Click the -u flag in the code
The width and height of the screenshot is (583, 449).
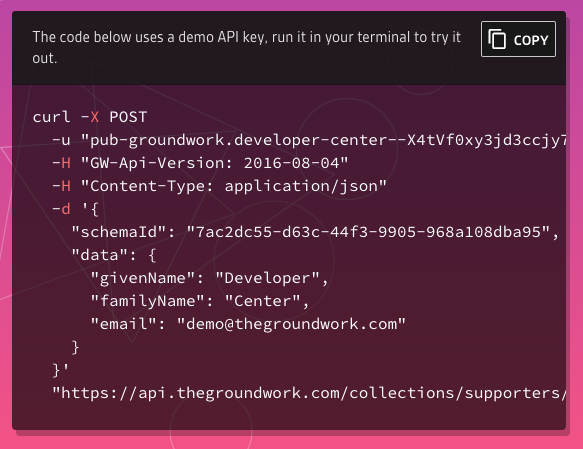point(61,140)
